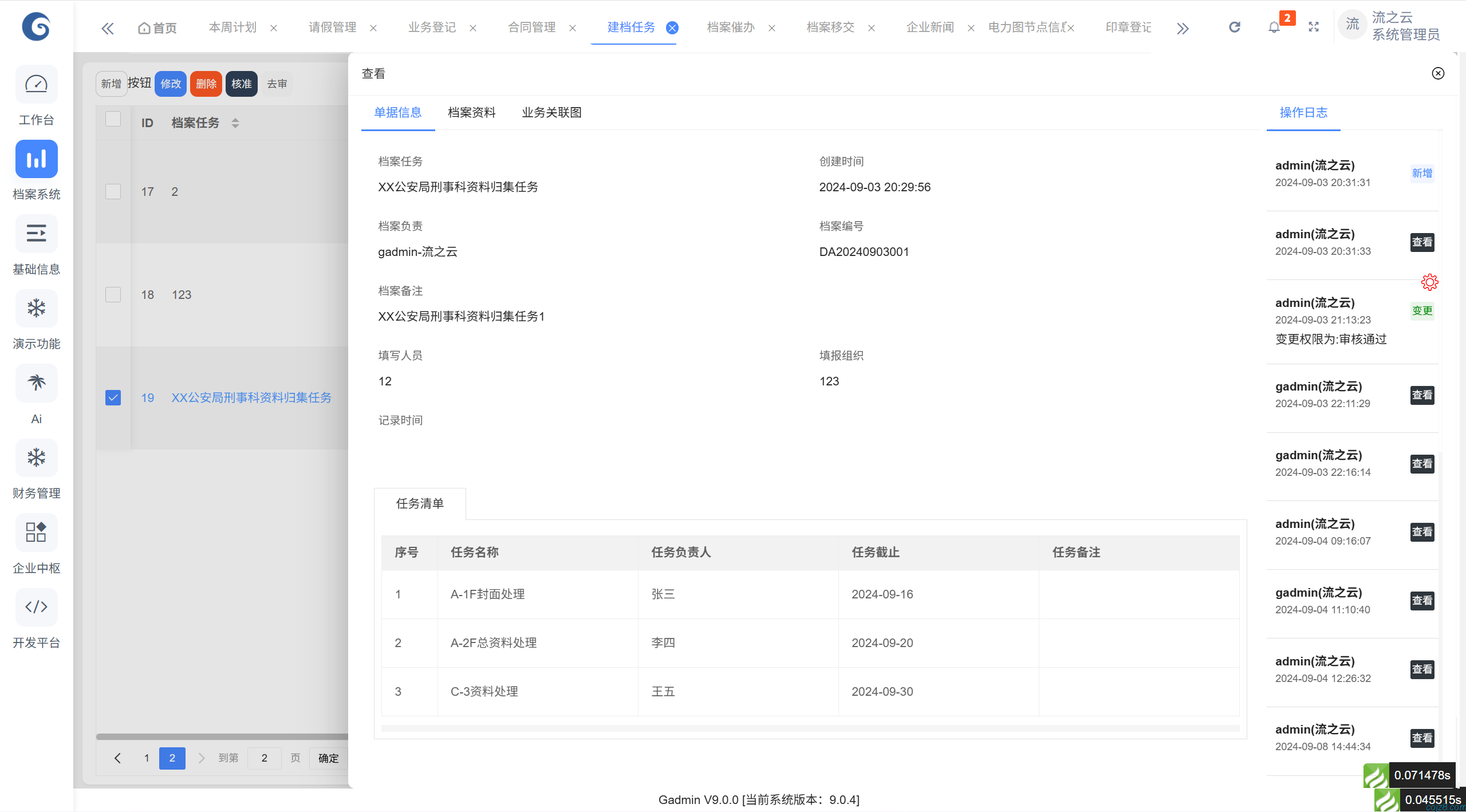Collapse the sidebar with the left double arrow
This screenshot has height=812, width=1466.
tap(108, 27)
